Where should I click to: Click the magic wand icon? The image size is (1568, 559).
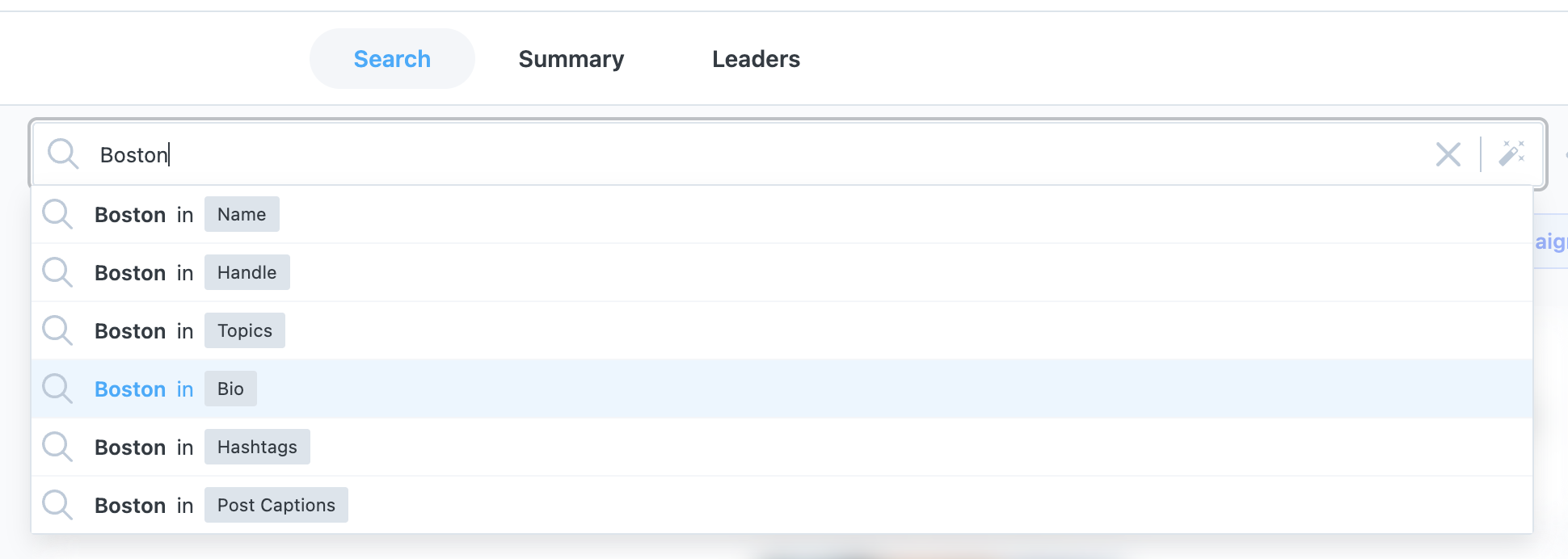[1511, 153]
